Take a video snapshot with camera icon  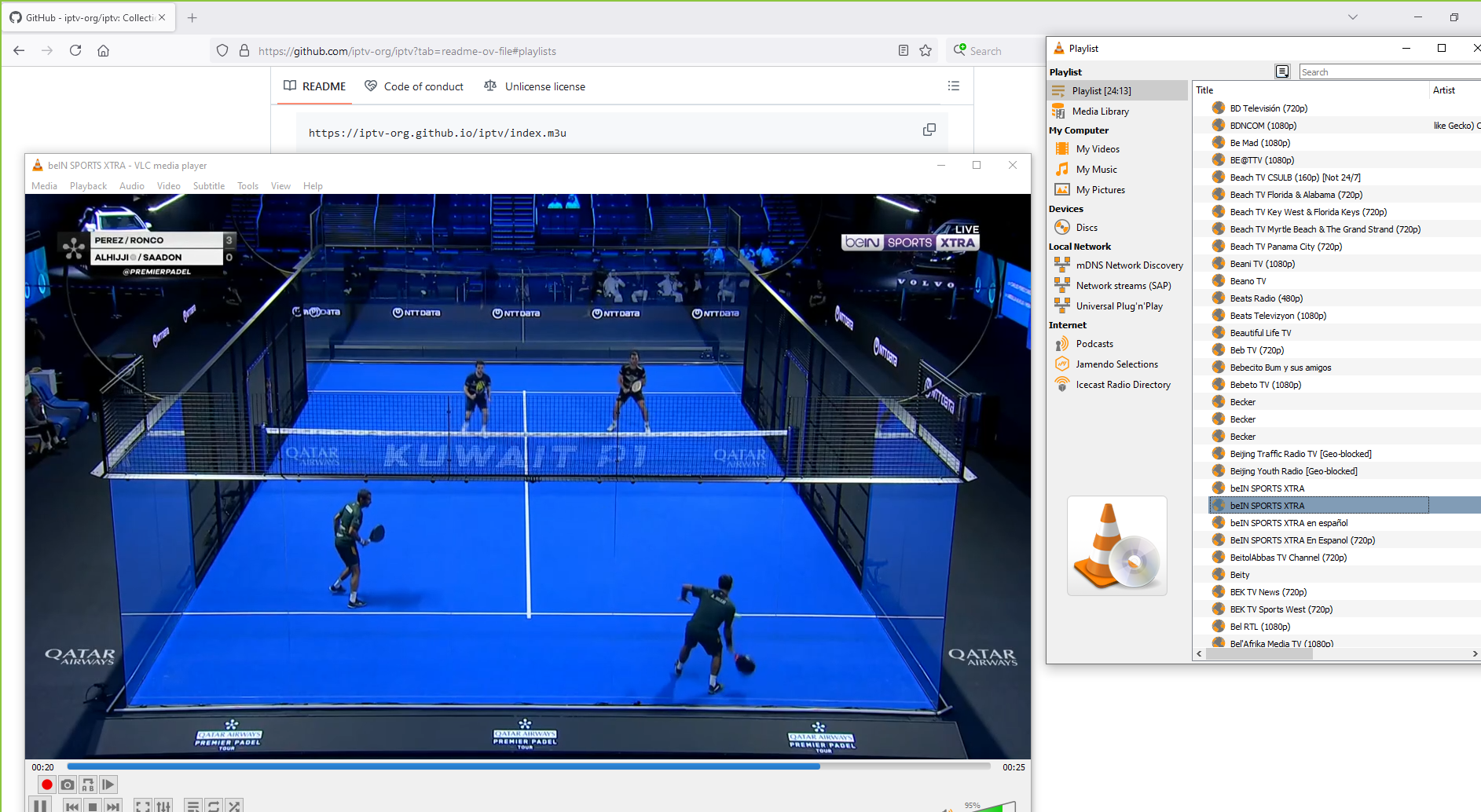(x=68, y=785)
